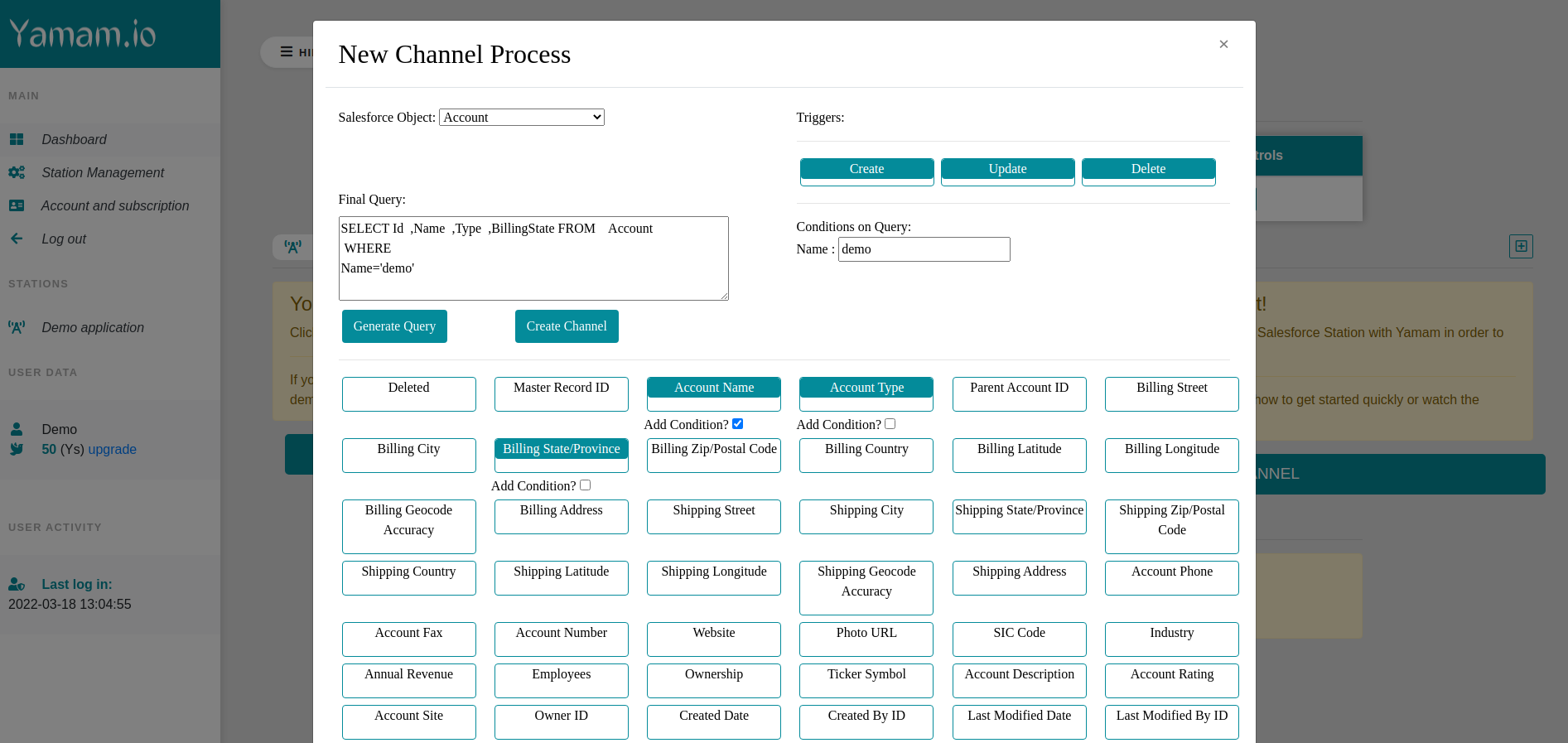Deselect the Billing State/Province field
This screenshot has width=1568, height=743.
[562, 455]
